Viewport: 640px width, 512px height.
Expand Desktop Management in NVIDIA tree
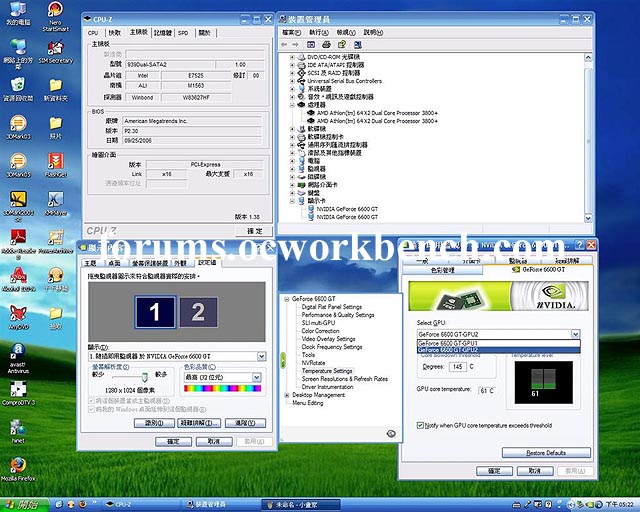coord(287,395)
